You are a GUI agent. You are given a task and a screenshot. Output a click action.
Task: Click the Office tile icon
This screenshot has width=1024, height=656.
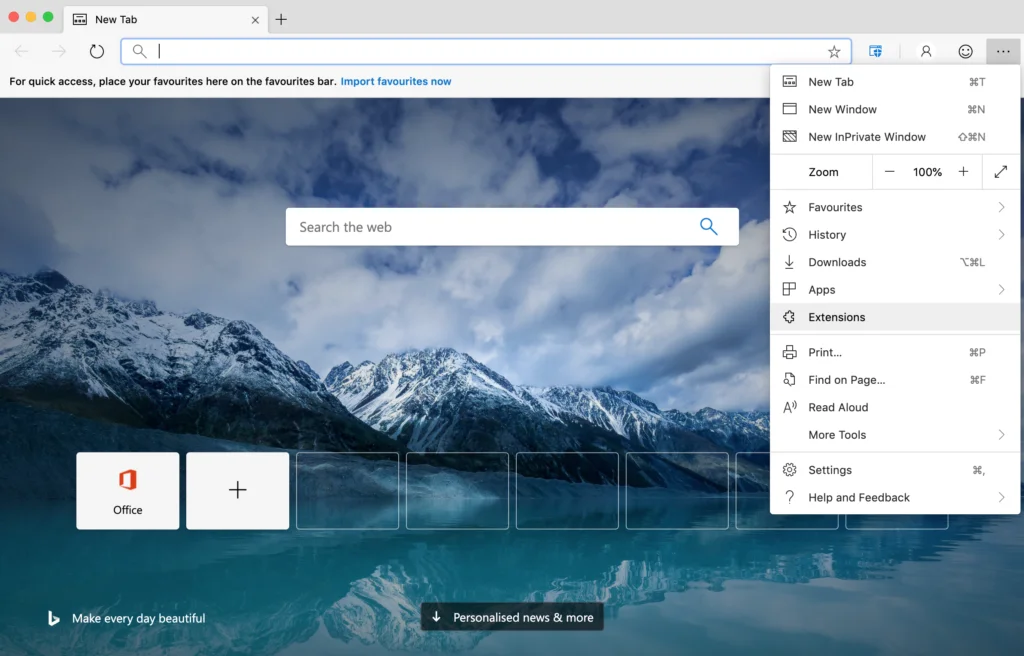127,479
